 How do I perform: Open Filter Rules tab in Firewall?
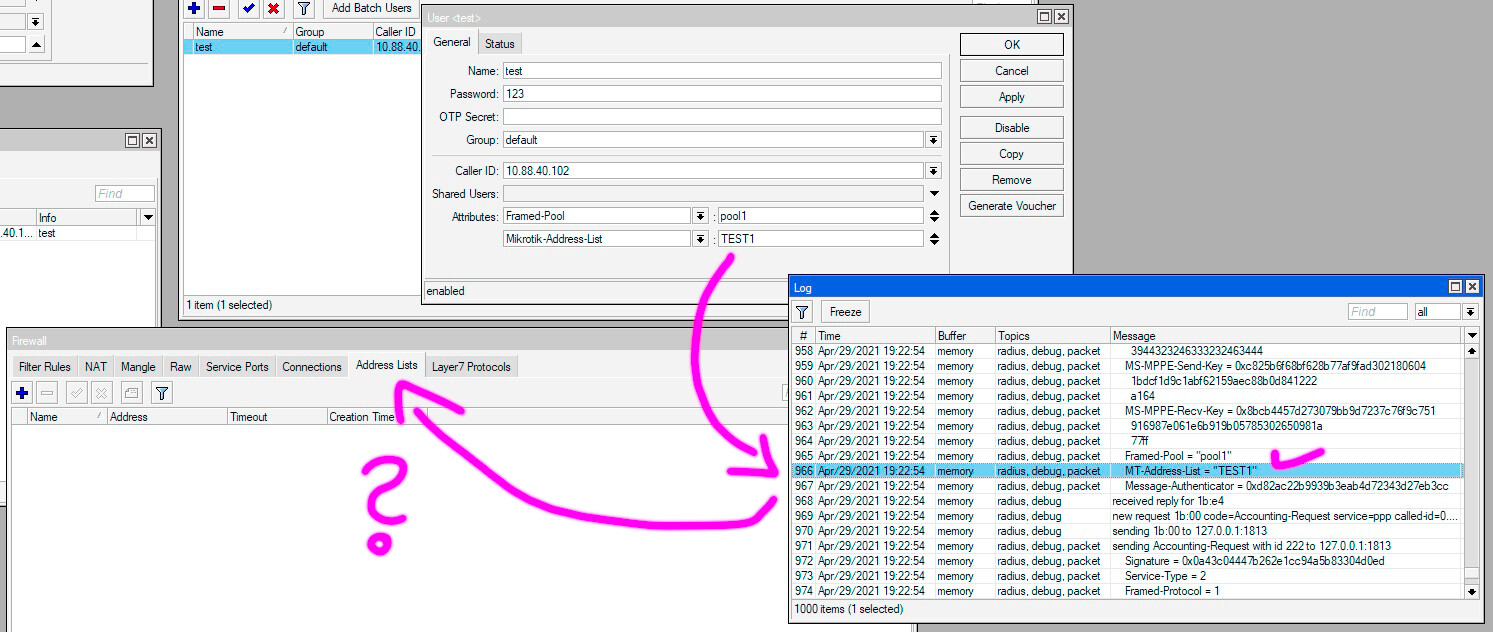(45, 367)
